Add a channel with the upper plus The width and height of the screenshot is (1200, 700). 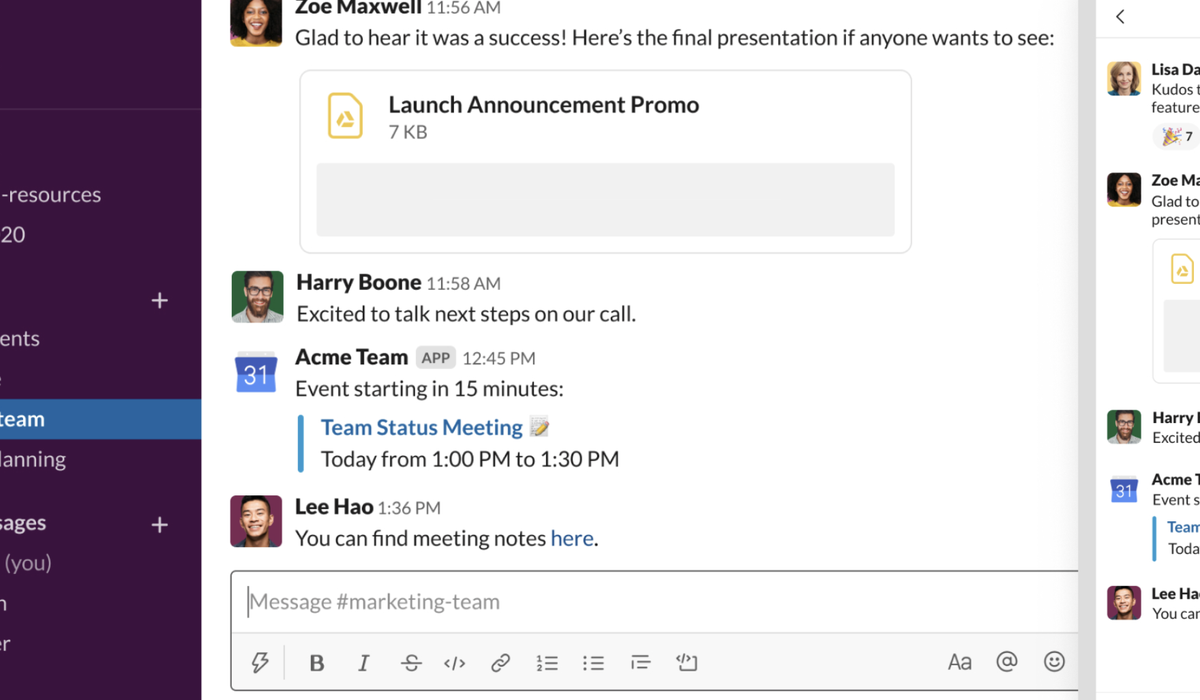pyautogui.click(x=159, y=300)
